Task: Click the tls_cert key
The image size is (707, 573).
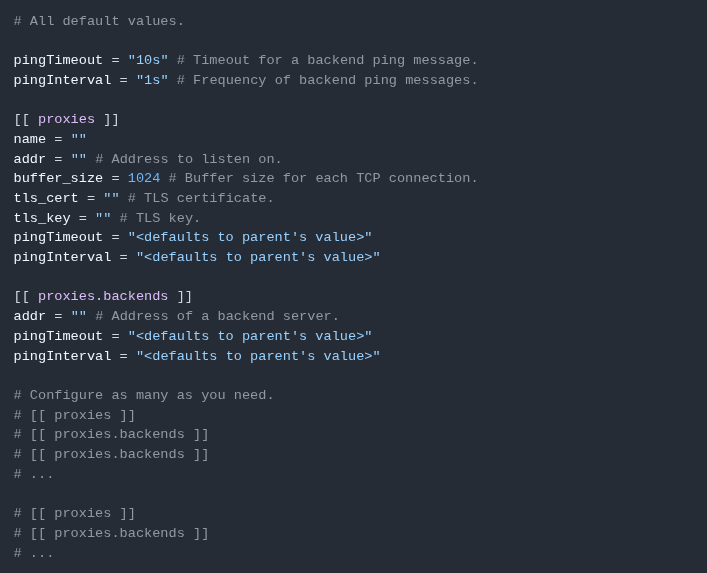Action: [46, 198]
